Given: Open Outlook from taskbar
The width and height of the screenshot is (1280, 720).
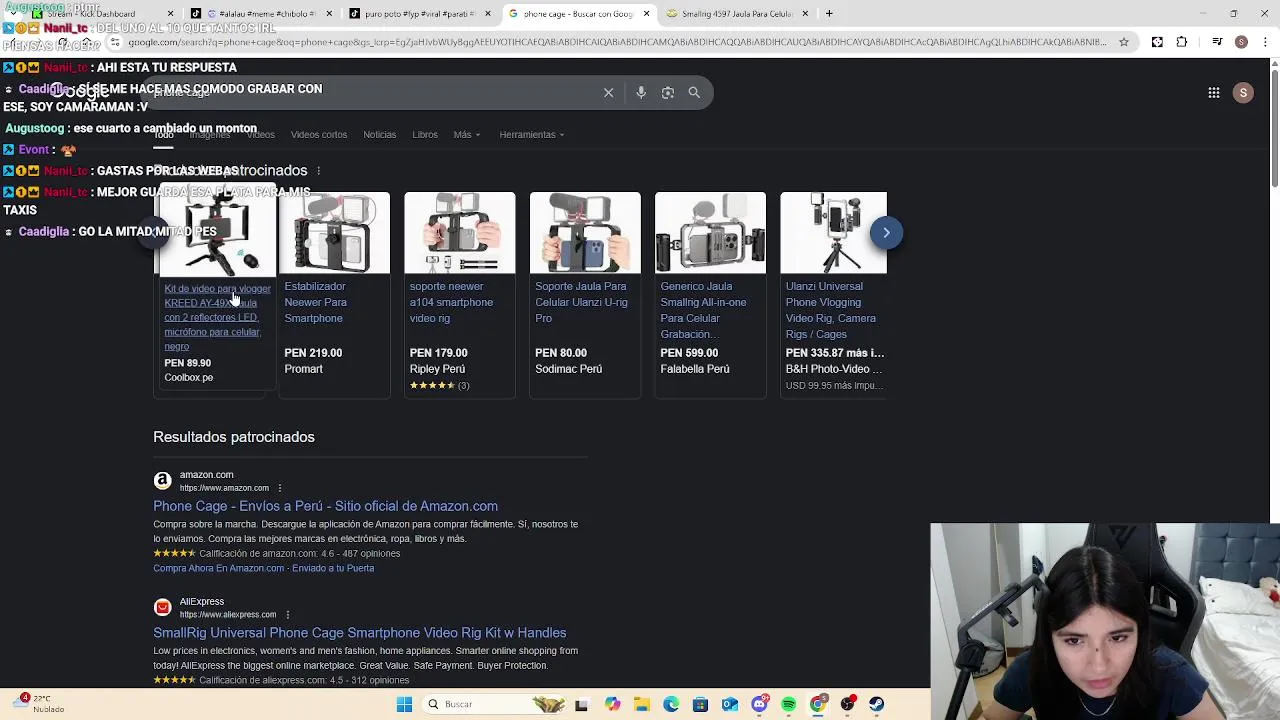Looking at the screenshot, I should [730, 705].
